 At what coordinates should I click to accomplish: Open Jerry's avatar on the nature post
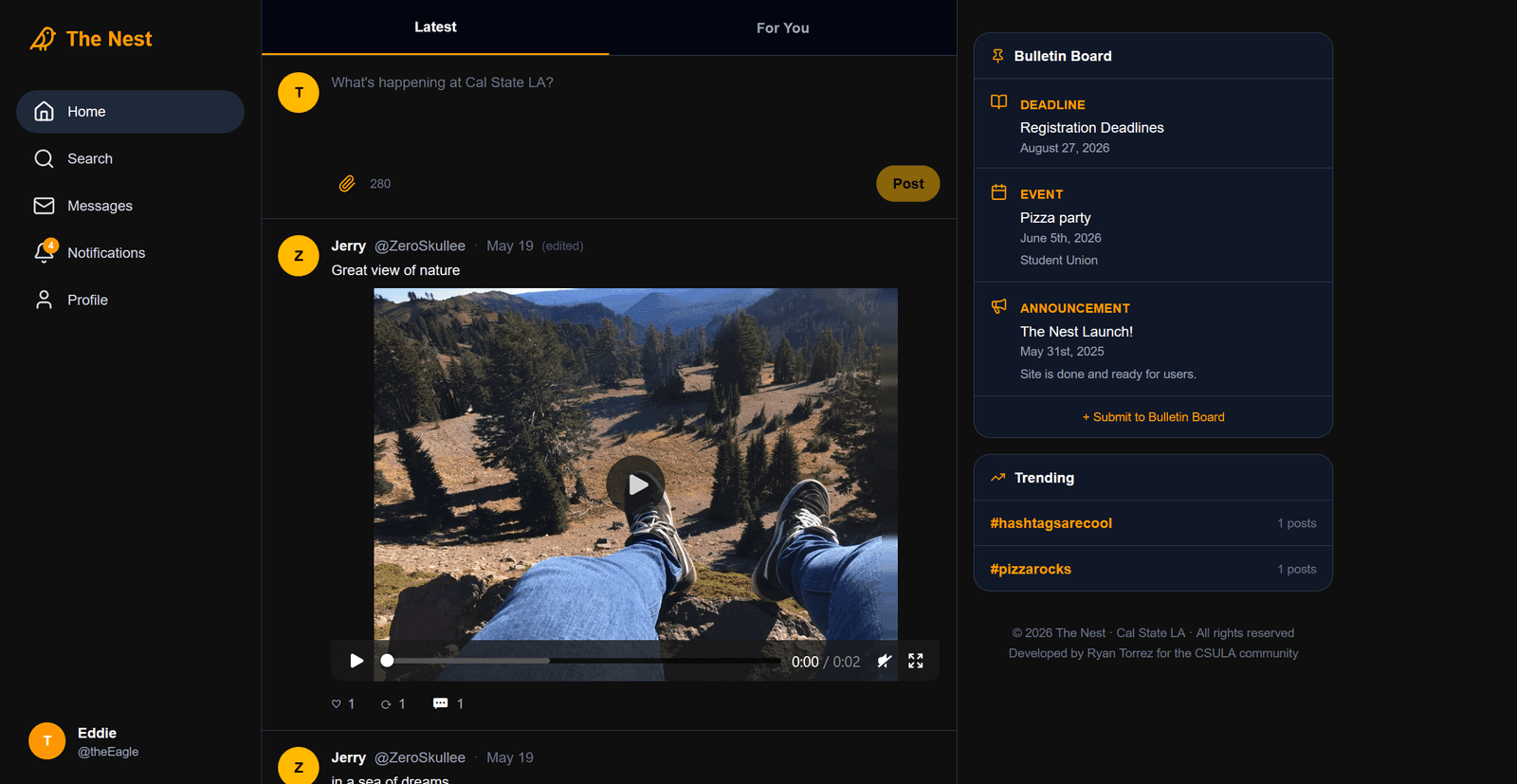[299, 256]
